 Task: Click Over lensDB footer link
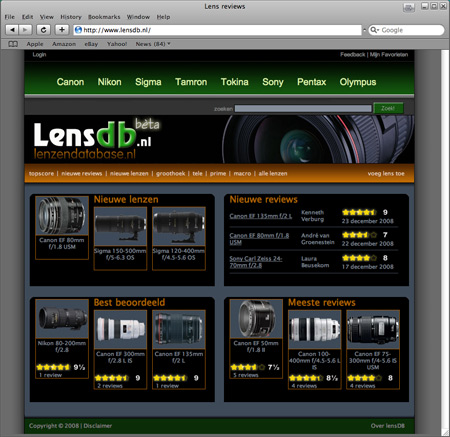pos(388,426)
